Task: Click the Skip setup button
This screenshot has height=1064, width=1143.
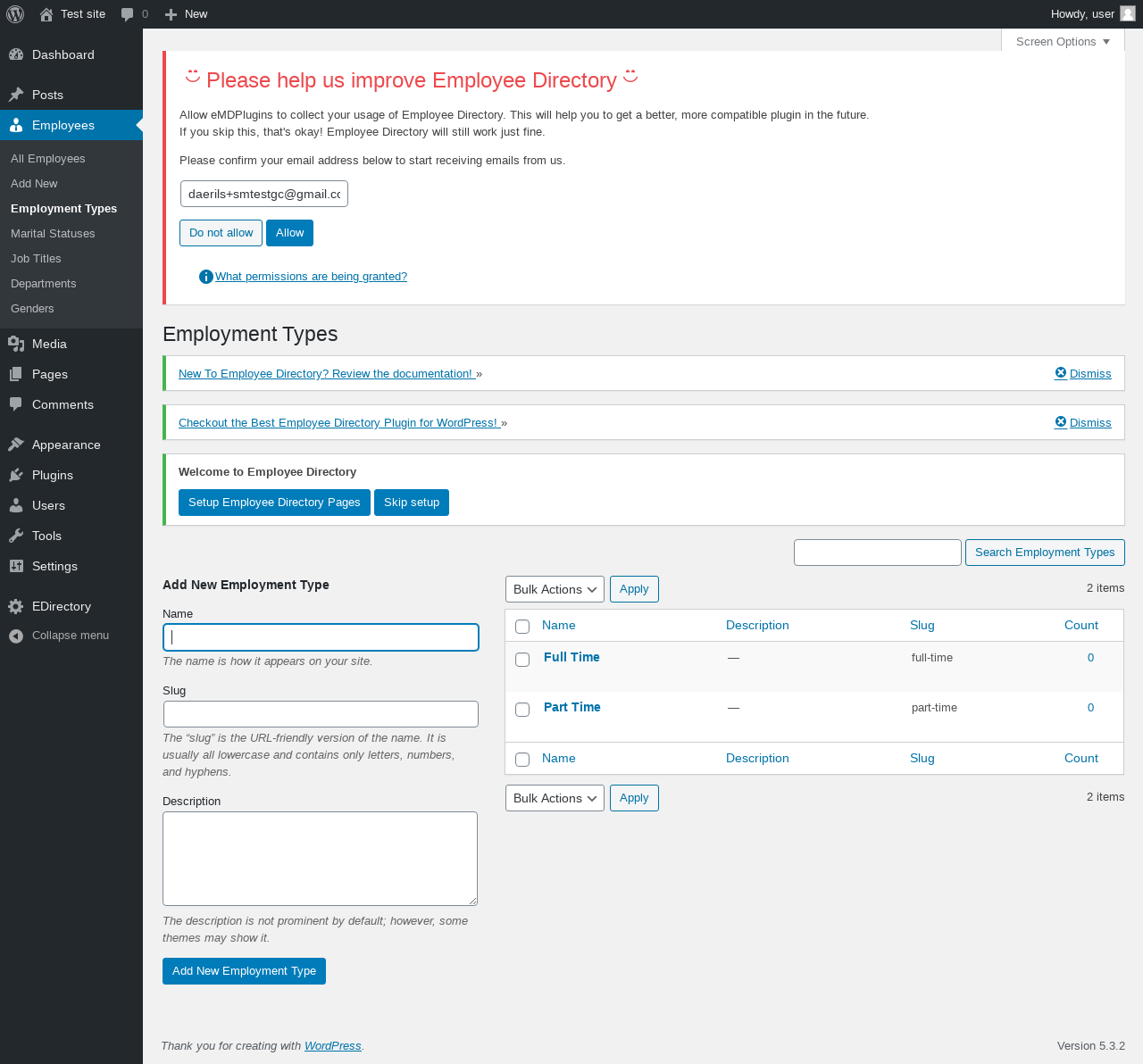Action: [412, 503]
